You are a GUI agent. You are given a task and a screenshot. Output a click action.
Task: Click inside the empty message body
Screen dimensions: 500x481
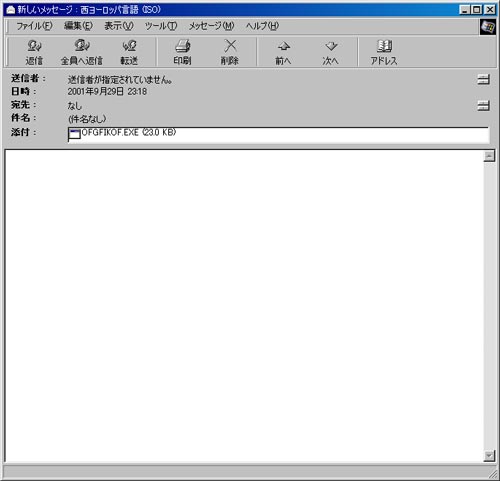pos(244,306)
